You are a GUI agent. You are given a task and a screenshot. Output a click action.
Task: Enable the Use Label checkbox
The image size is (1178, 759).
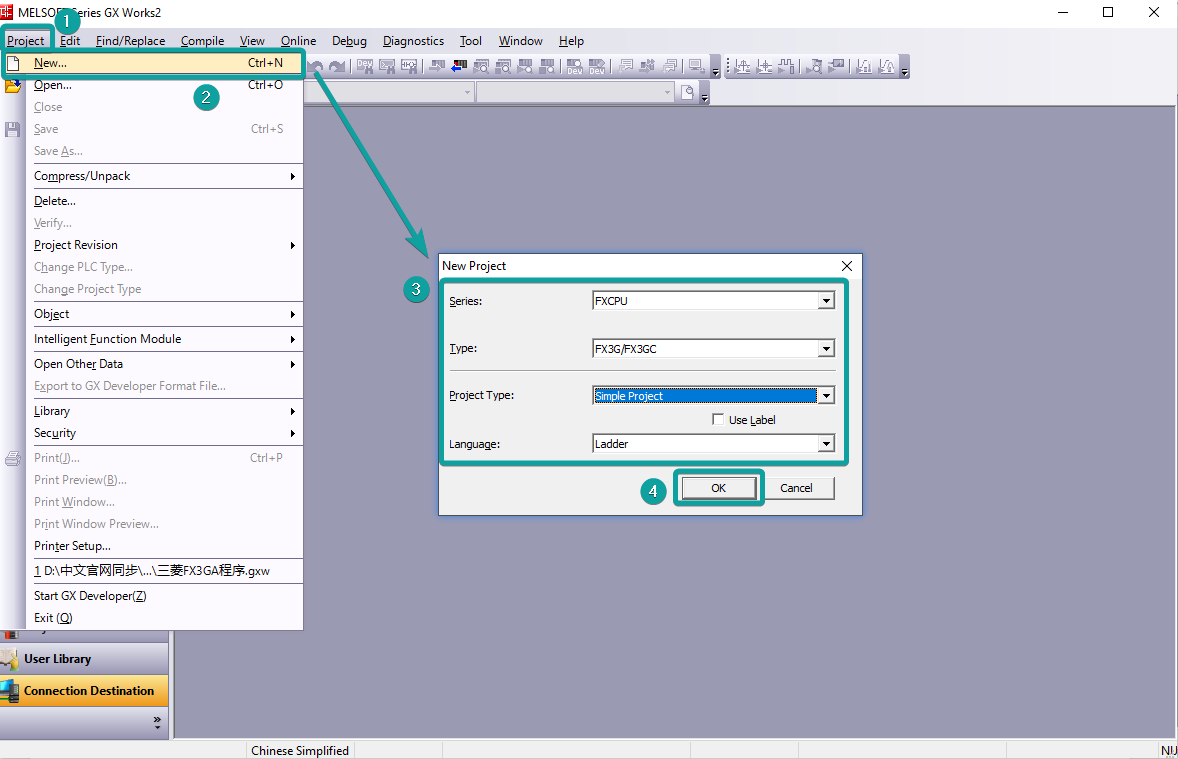718,420
